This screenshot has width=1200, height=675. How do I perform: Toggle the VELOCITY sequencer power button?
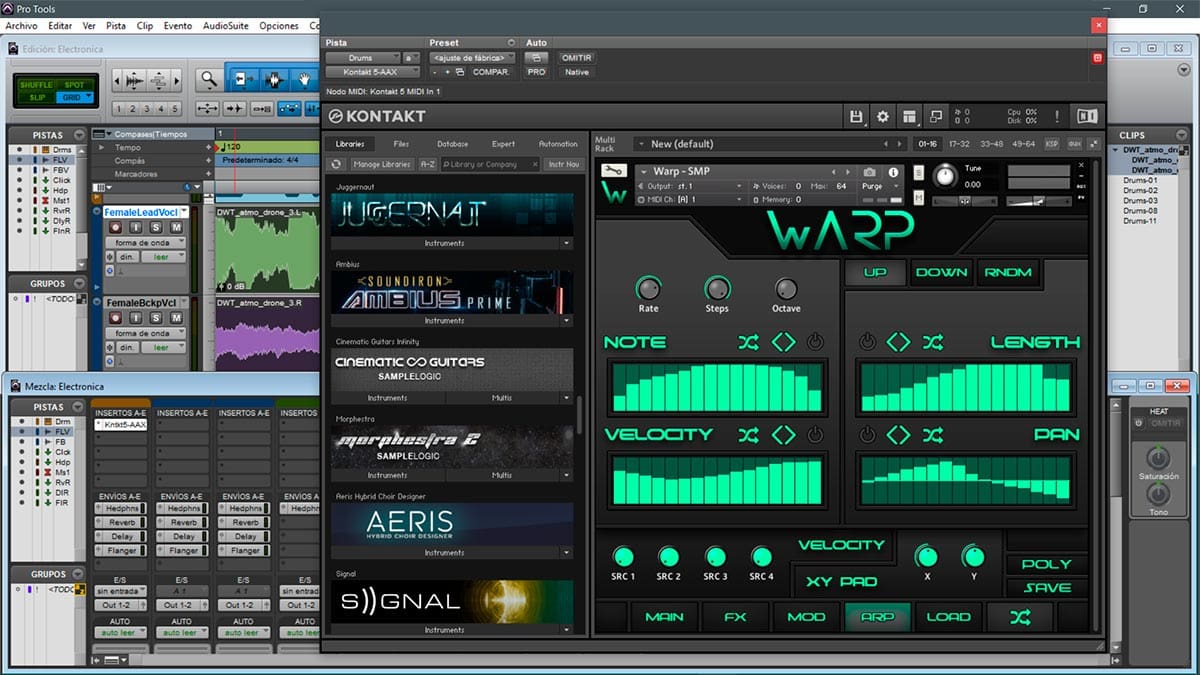click(816, 435)
